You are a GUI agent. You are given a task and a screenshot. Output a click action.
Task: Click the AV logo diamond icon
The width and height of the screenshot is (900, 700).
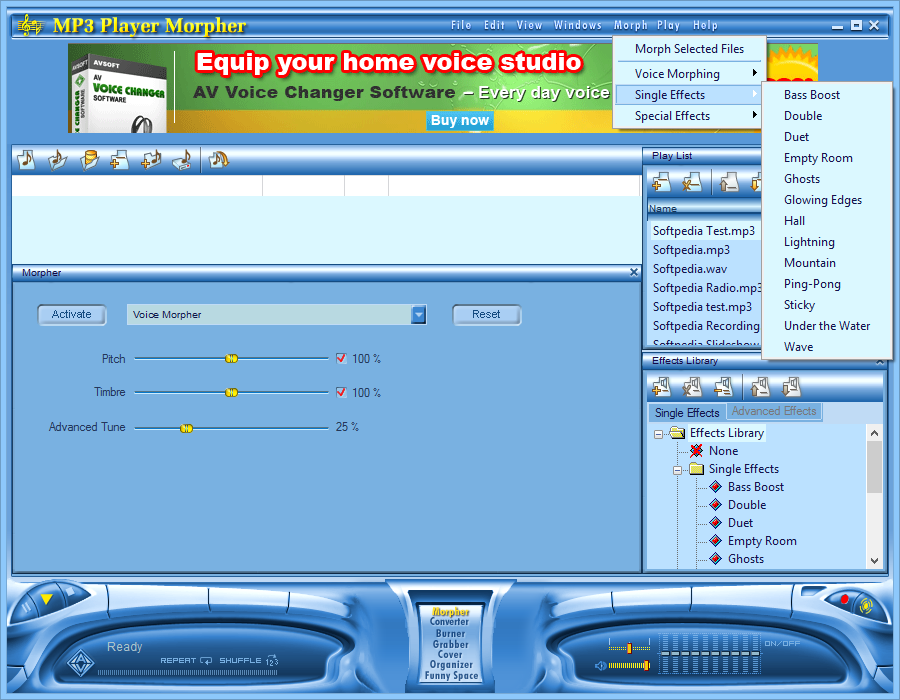pyautogui.click(x=80, y=664)
